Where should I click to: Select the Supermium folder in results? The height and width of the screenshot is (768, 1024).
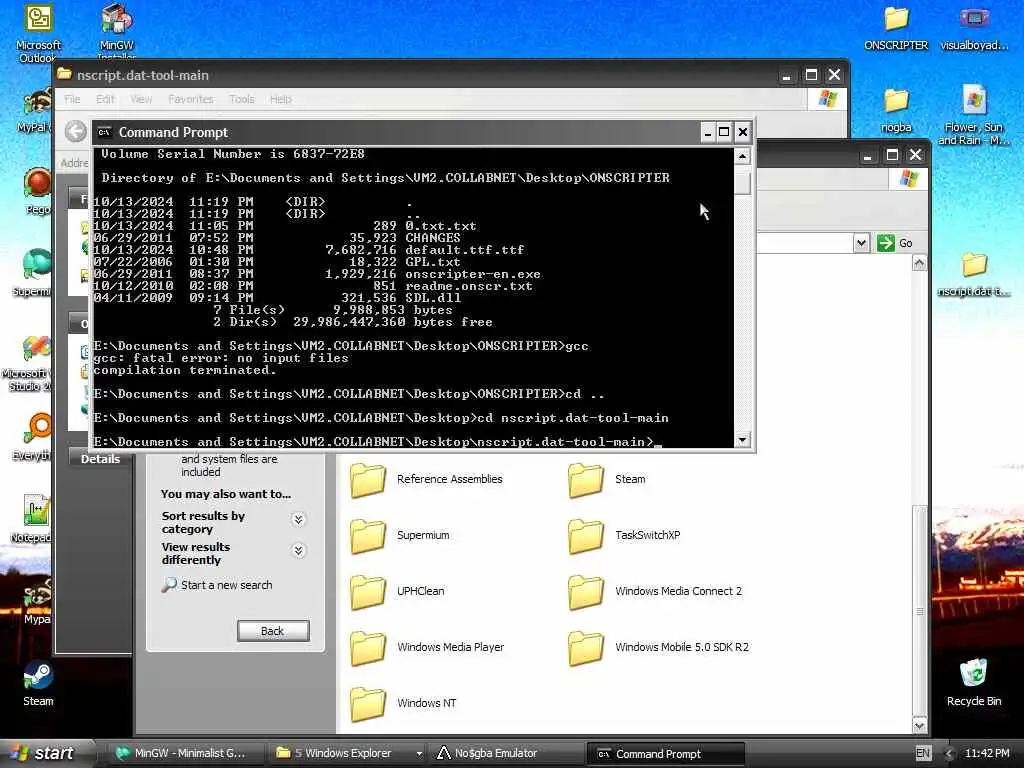[x=400, y=536]
